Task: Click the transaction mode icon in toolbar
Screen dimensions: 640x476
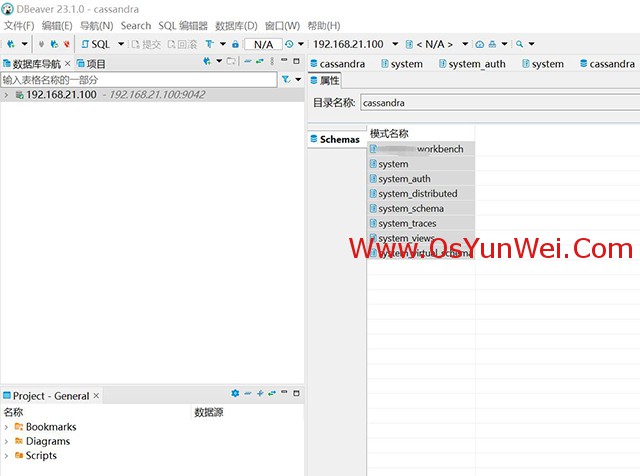Action: 209,44
